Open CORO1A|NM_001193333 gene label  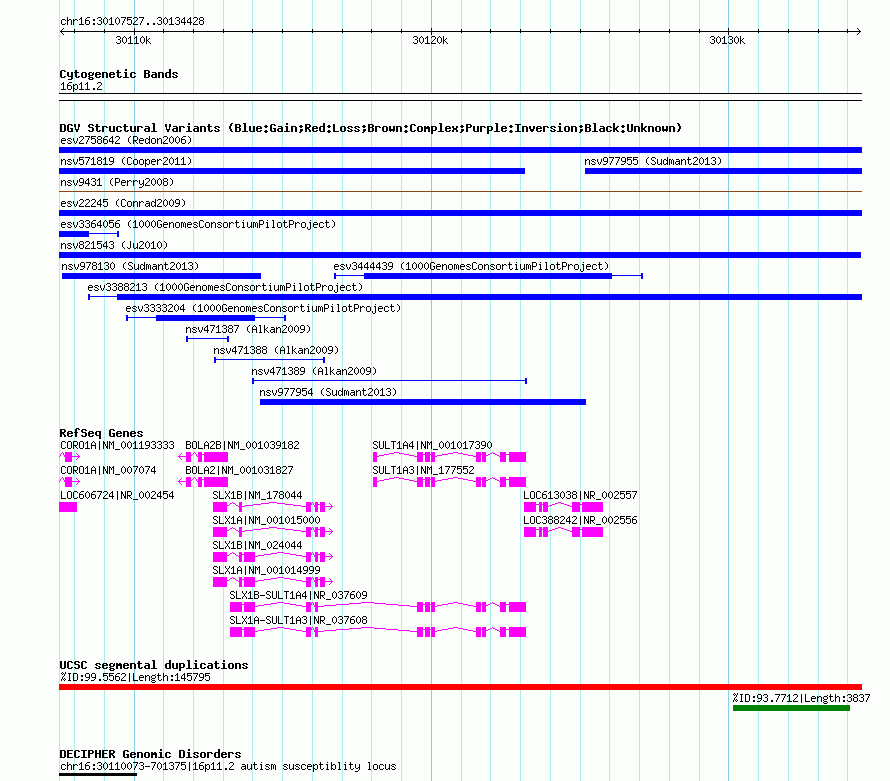[117, 446]
